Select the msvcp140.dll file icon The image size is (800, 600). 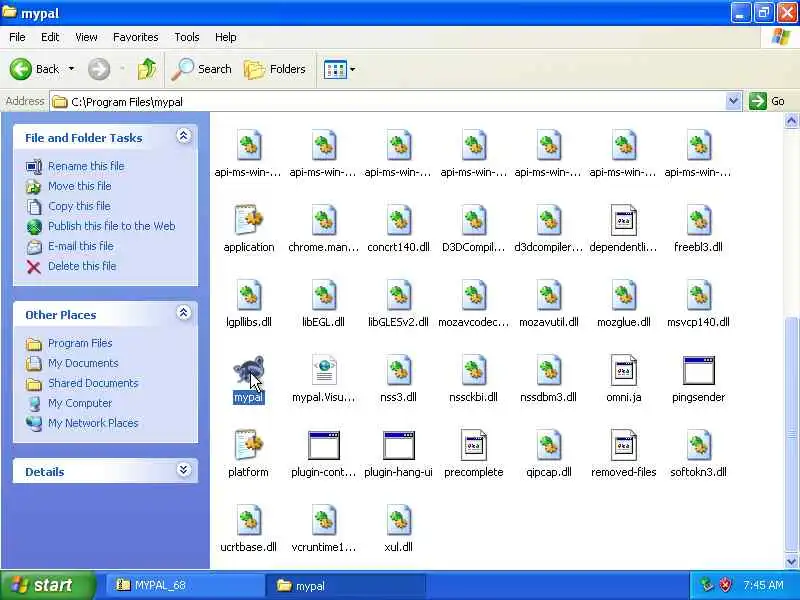click(698, 295)
